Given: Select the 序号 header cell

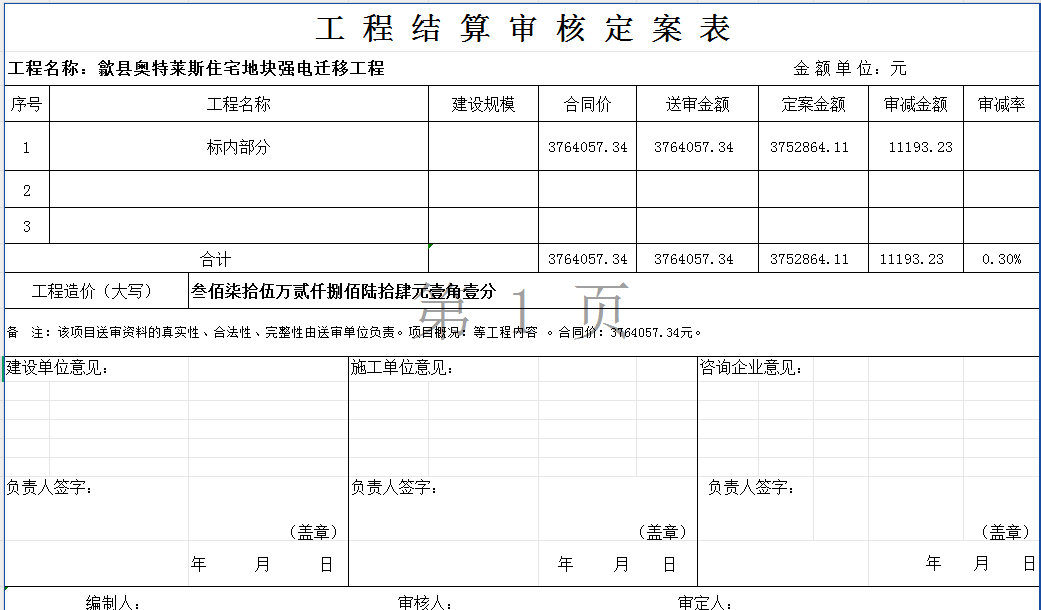Looking at the screenshot, I should pos(27,104).
